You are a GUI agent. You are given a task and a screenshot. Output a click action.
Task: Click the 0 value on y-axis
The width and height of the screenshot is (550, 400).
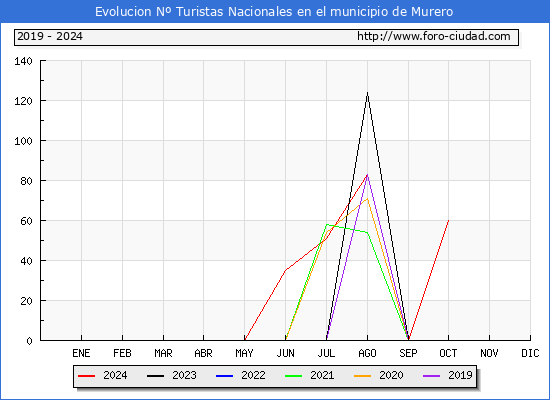click(x=29, y=341)
